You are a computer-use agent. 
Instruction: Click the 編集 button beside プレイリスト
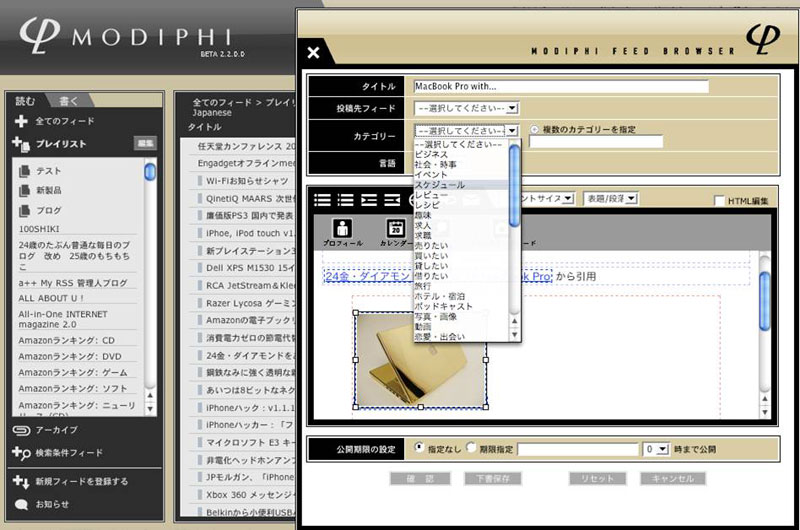(x=145, y=143)
